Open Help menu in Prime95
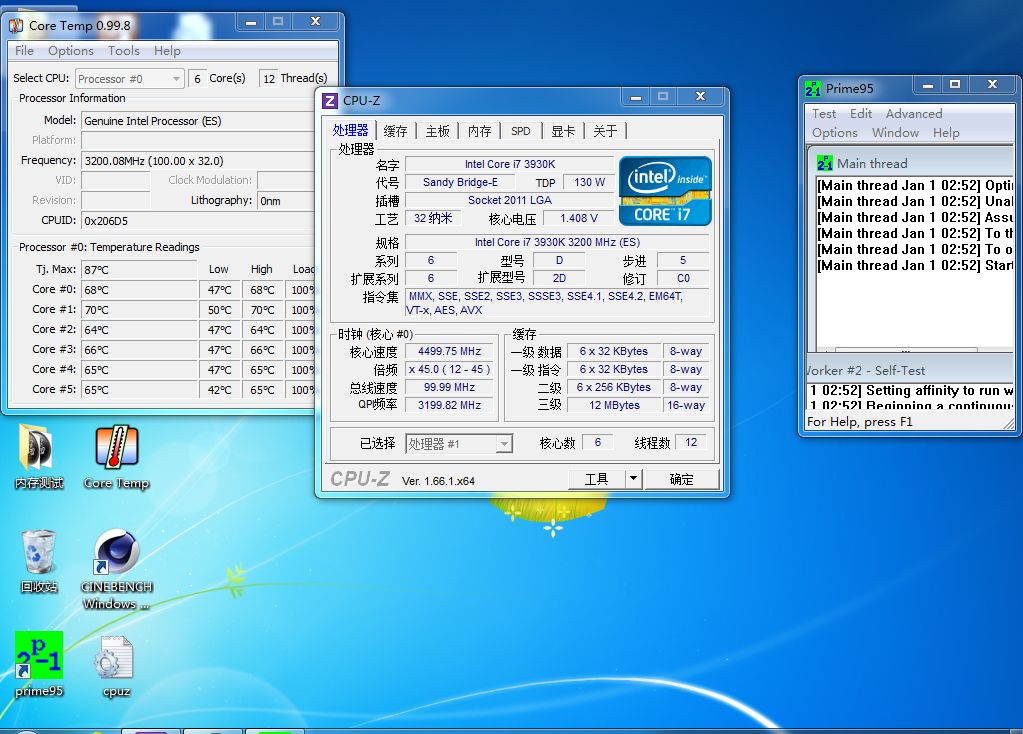This screenshot has height=734, width=1023. pyautogui.click(x=945, y=132)
